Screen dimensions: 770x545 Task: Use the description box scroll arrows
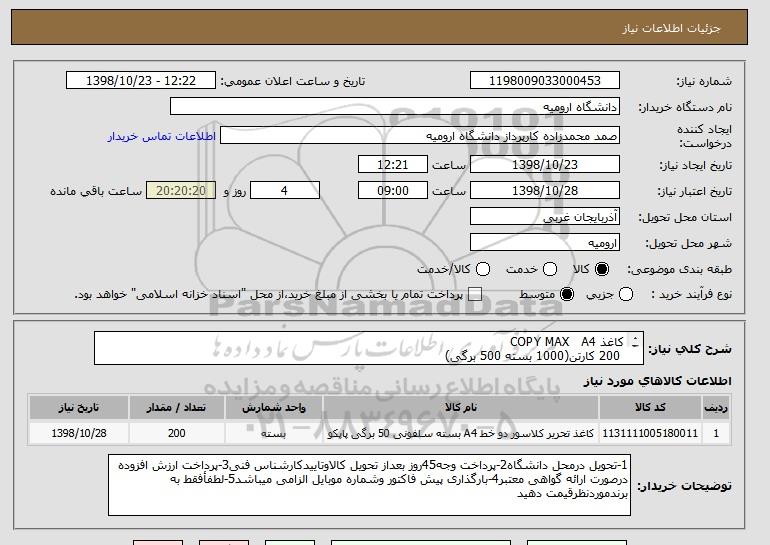pos(635,342)
